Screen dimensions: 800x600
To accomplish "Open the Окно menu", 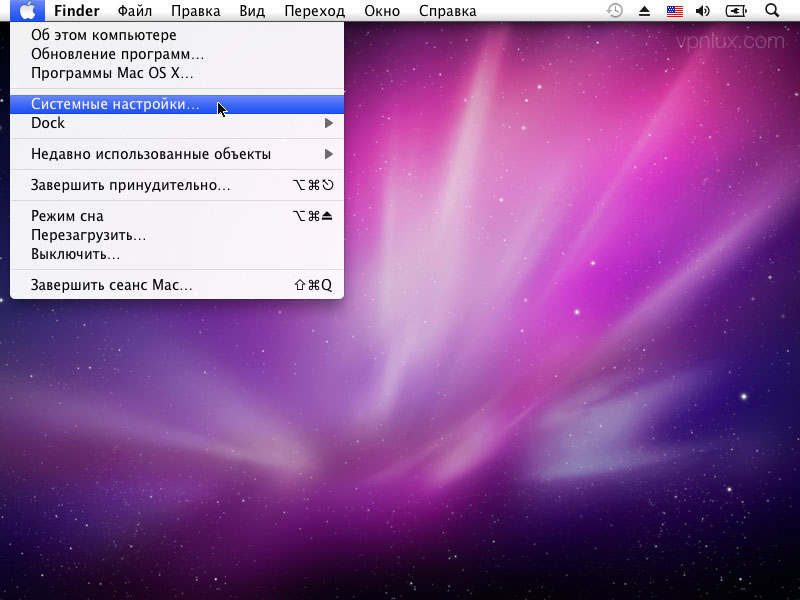I will (382, 11).
